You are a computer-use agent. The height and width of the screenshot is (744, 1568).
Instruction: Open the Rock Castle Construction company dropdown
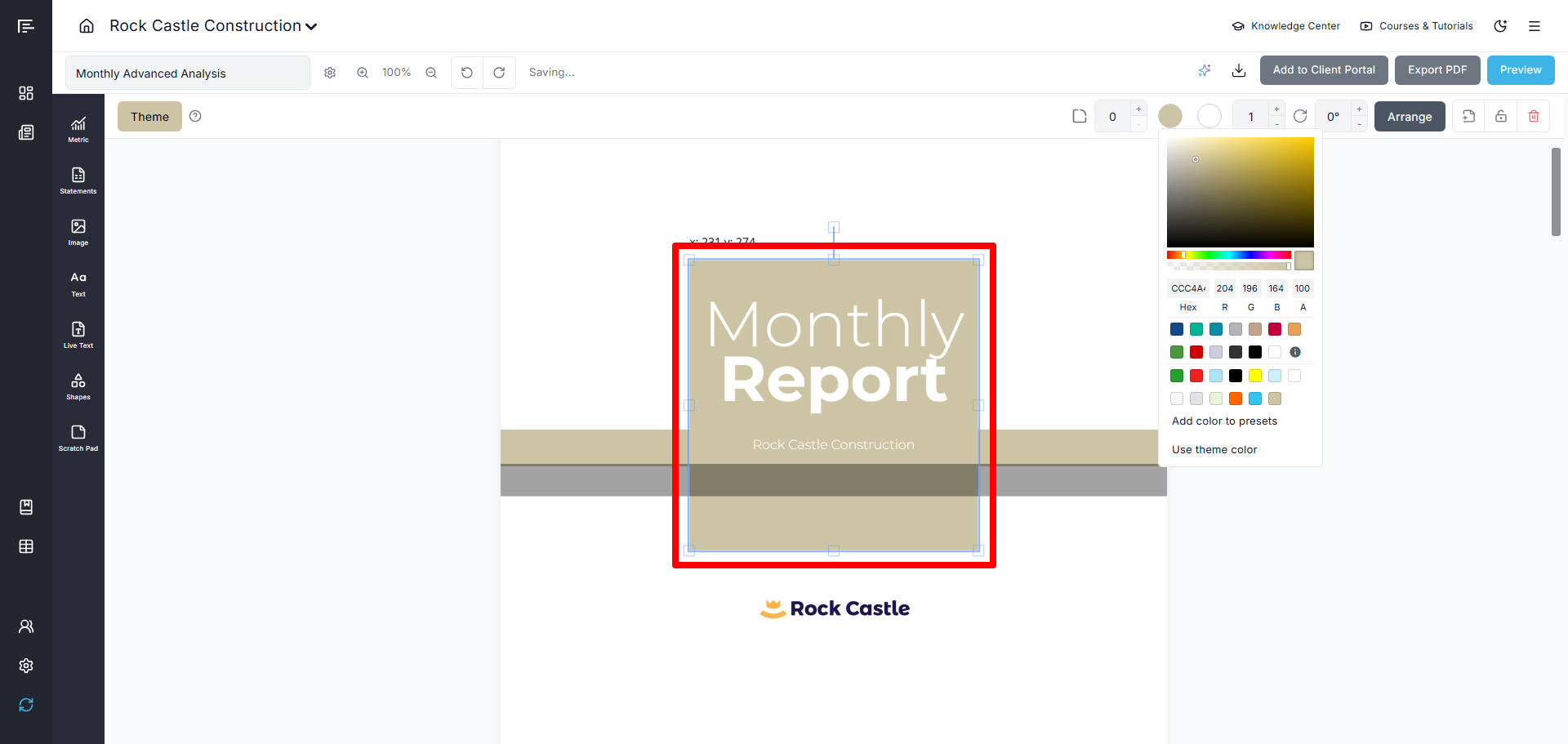click(213, 26)
